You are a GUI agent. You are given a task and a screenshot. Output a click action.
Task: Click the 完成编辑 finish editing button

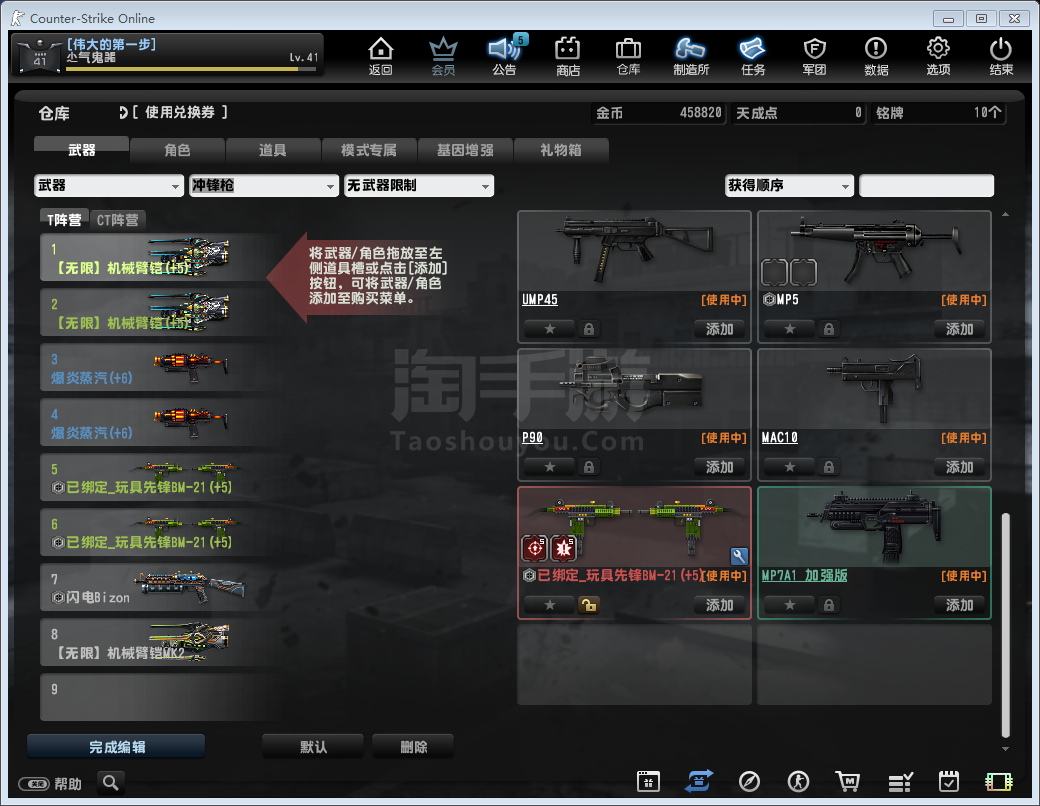coord(116,747)
